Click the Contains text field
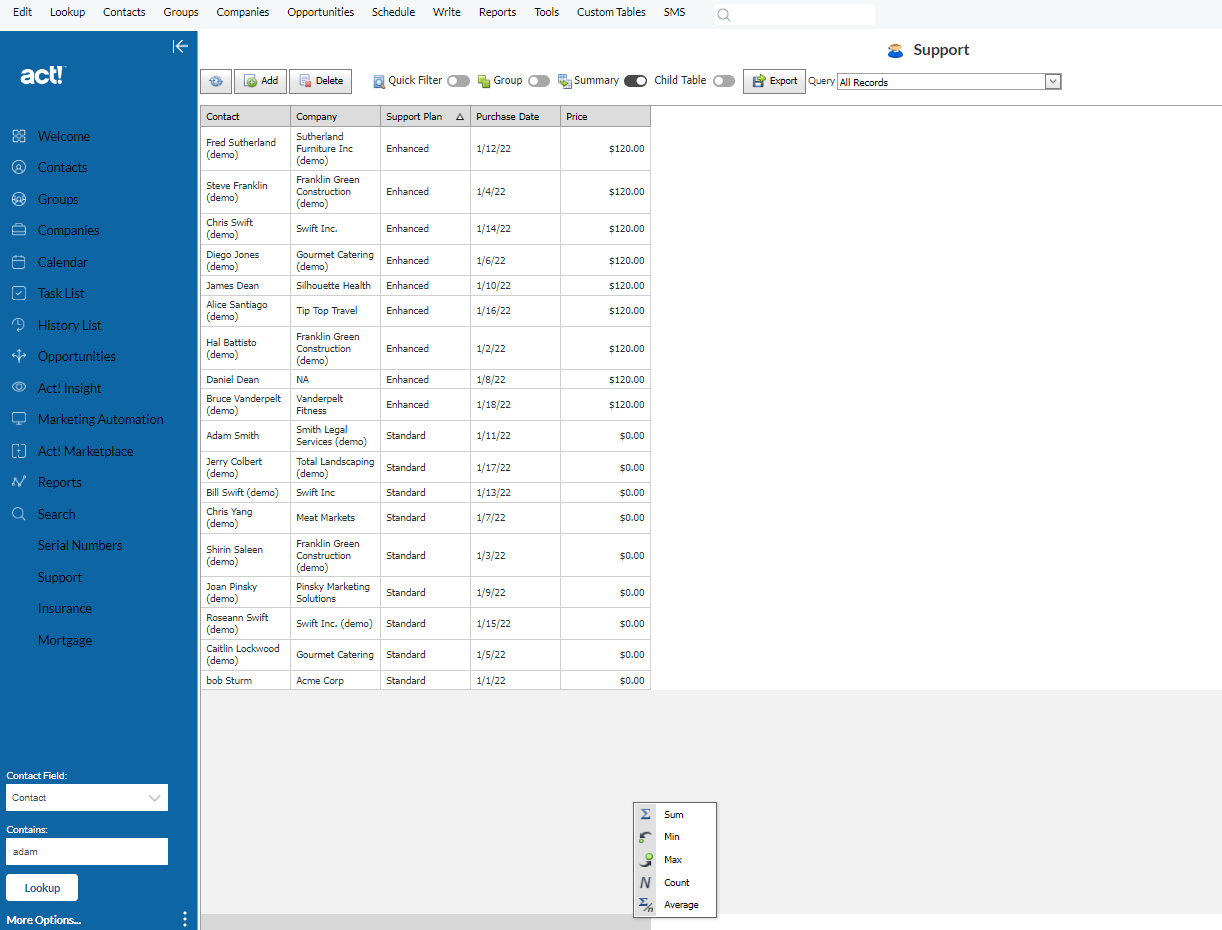Screen dimensions: 1222x930 [86, 852]
